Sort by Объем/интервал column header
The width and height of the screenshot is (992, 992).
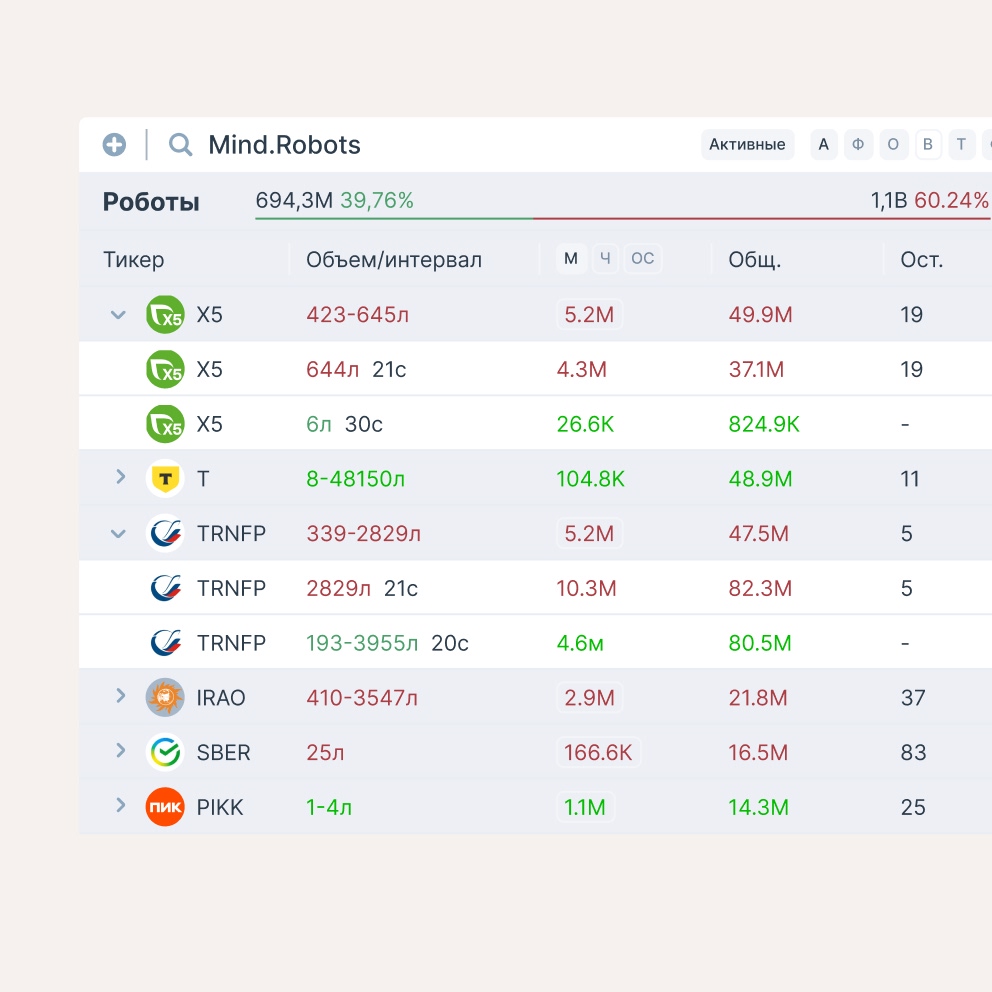point(394,259)
